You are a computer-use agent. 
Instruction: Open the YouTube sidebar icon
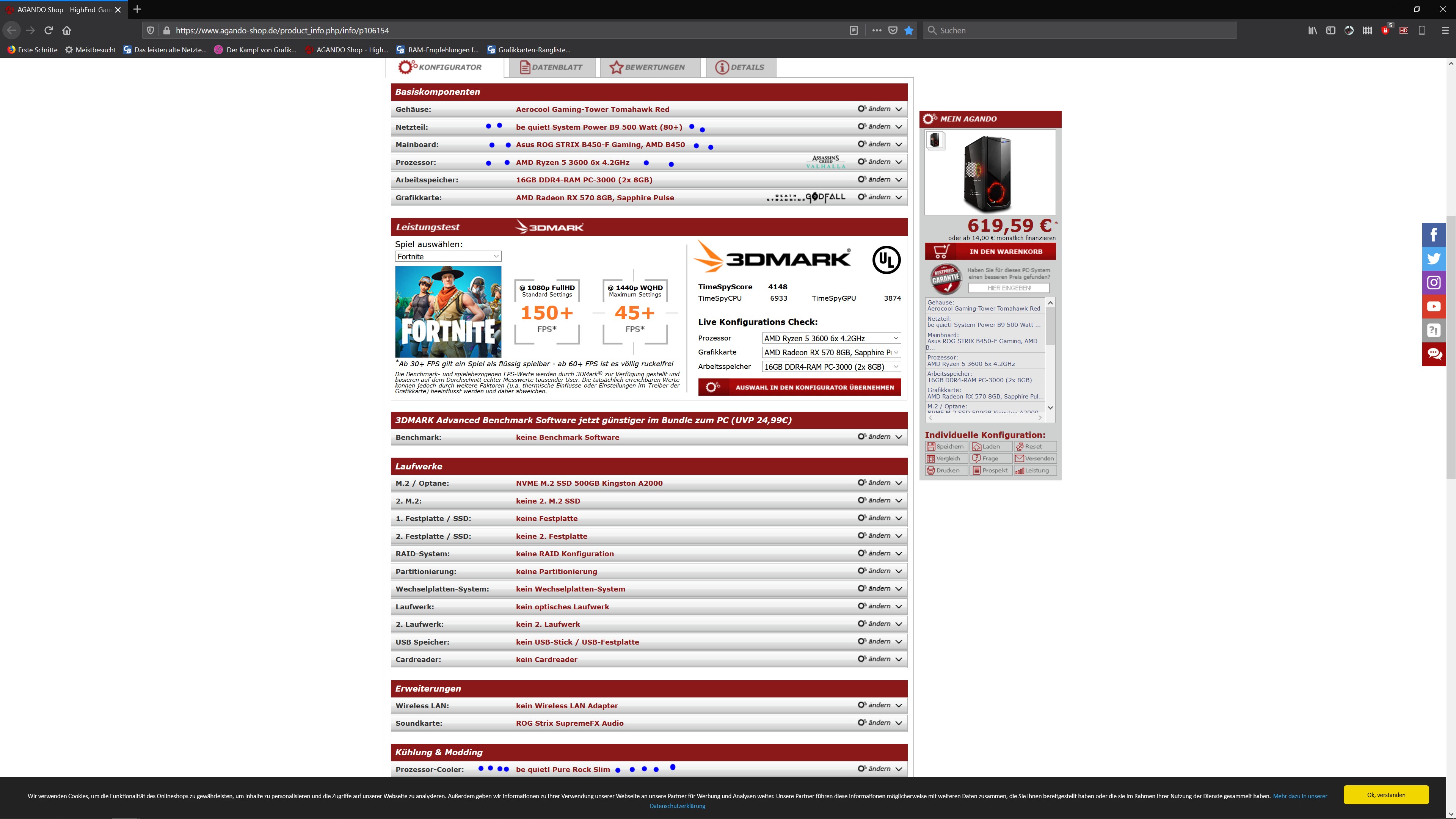tap(1433, 306)
